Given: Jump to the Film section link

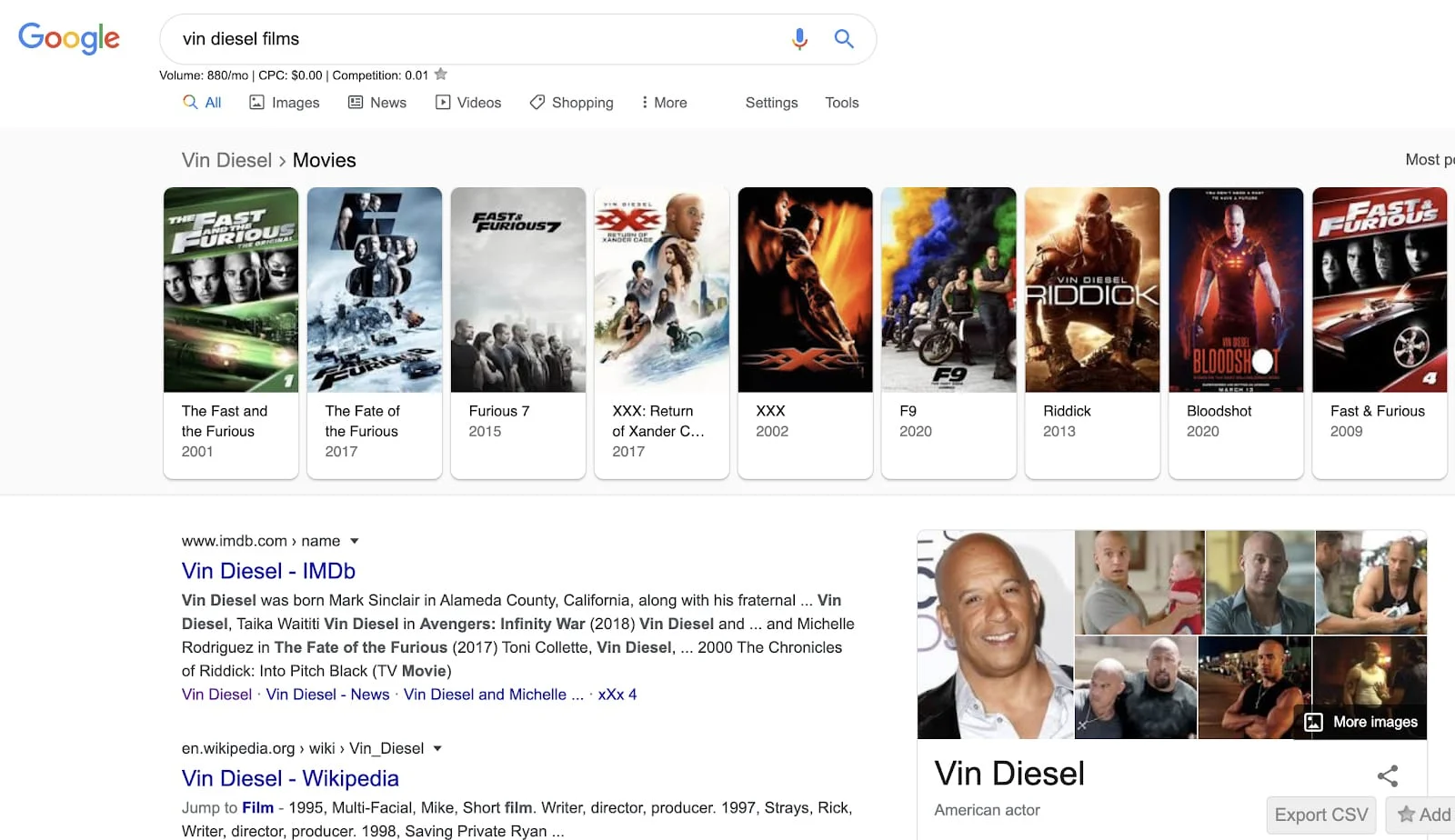Looking at the screenshot, I should pos(257,807).
